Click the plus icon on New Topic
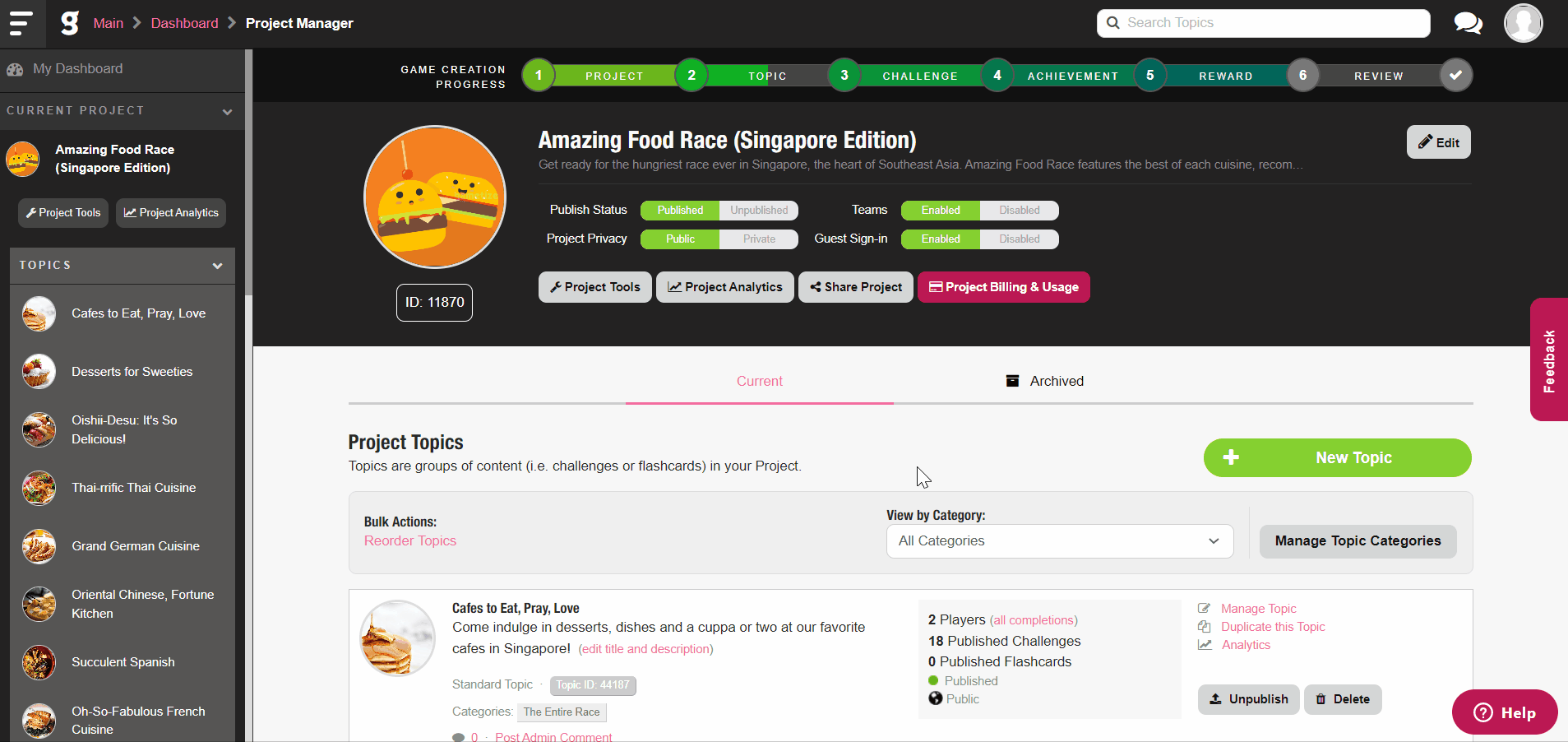This screenshot has height=742, width=1568. tap(1231, 457)
